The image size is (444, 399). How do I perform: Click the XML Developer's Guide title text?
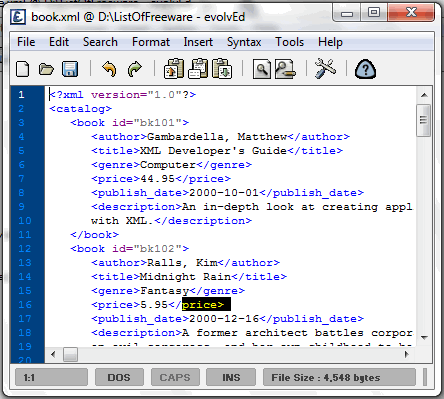click(x=213, y=151)
